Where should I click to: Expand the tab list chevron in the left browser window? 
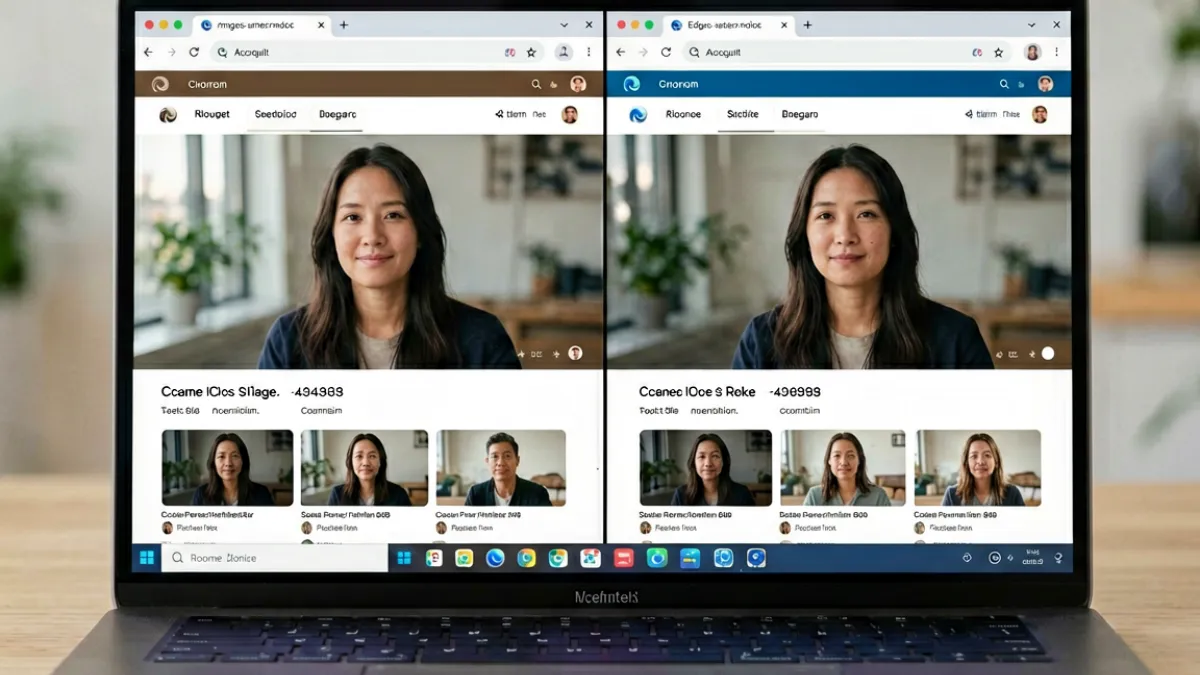(567, 25)
